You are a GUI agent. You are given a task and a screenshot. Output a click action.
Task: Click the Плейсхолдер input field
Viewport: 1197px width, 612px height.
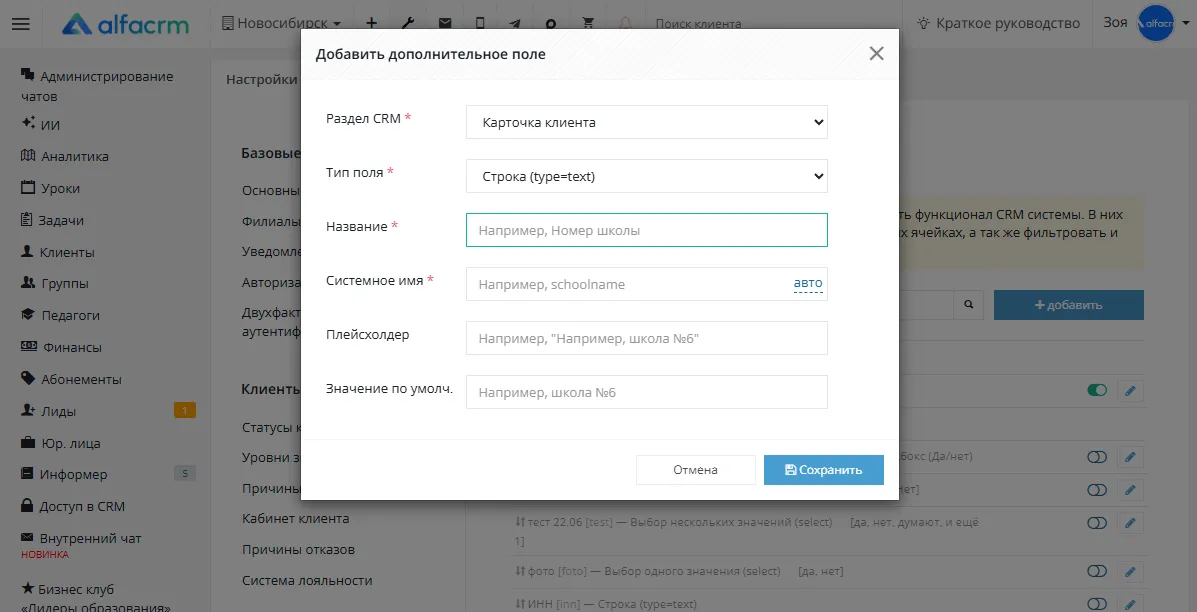[647, 338]
